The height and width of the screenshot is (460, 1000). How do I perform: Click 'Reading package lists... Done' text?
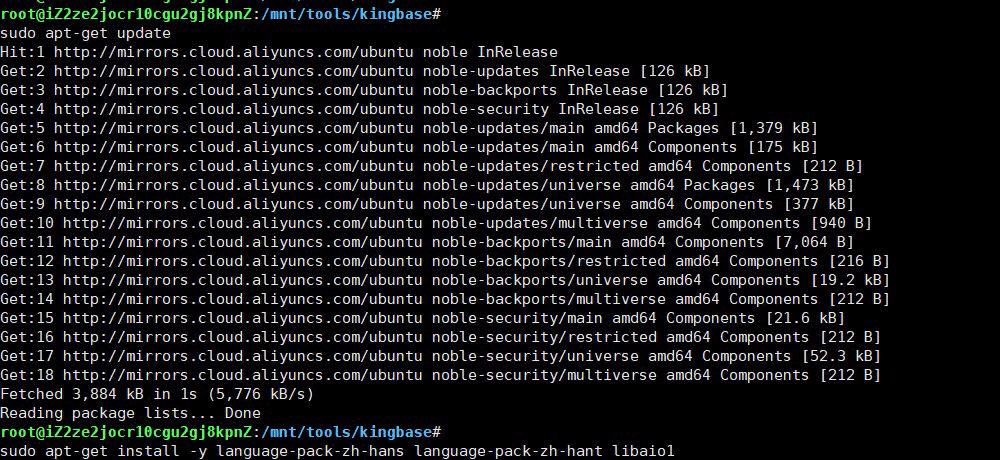130,413
